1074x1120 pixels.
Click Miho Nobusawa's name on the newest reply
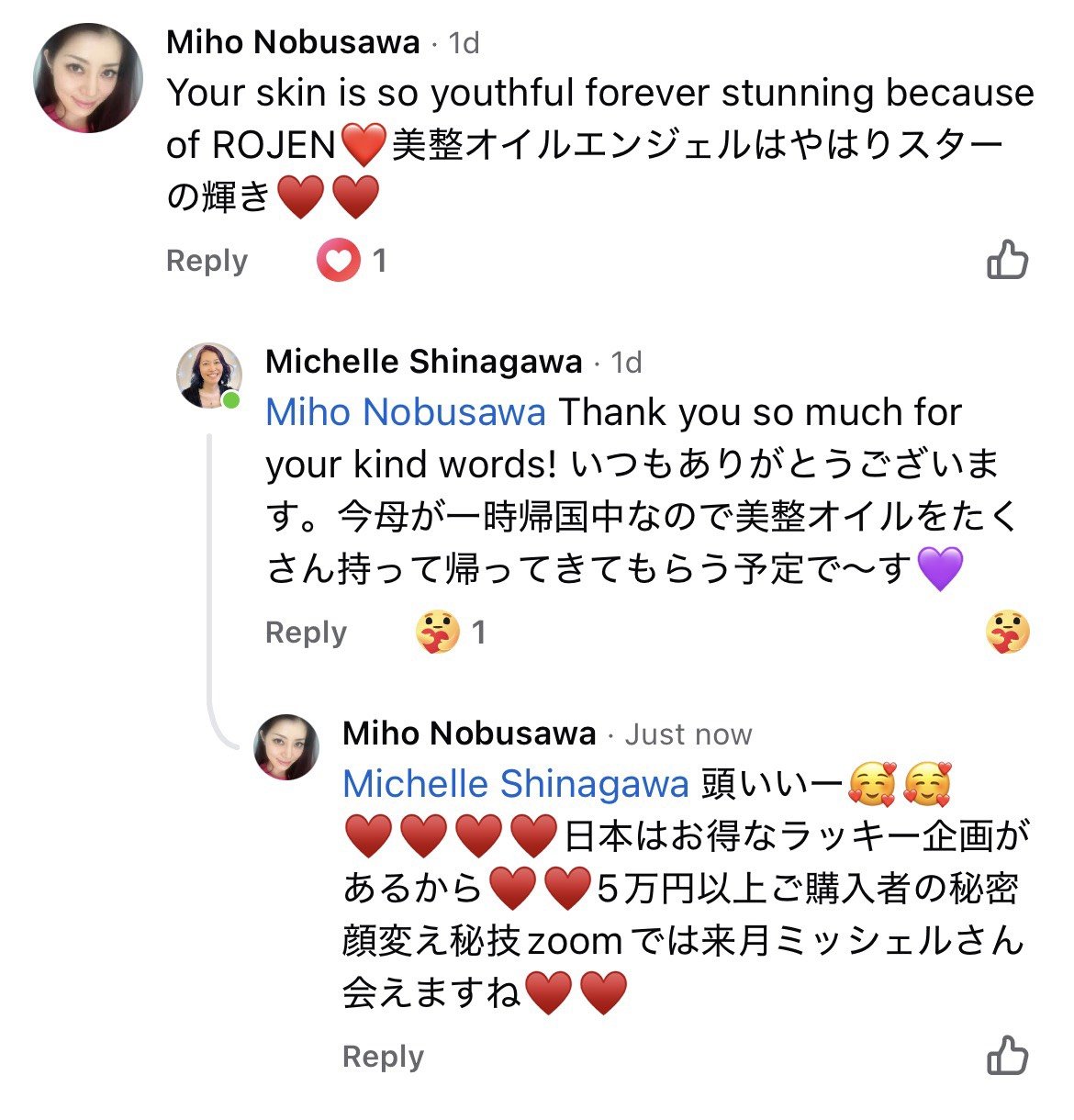469,734
